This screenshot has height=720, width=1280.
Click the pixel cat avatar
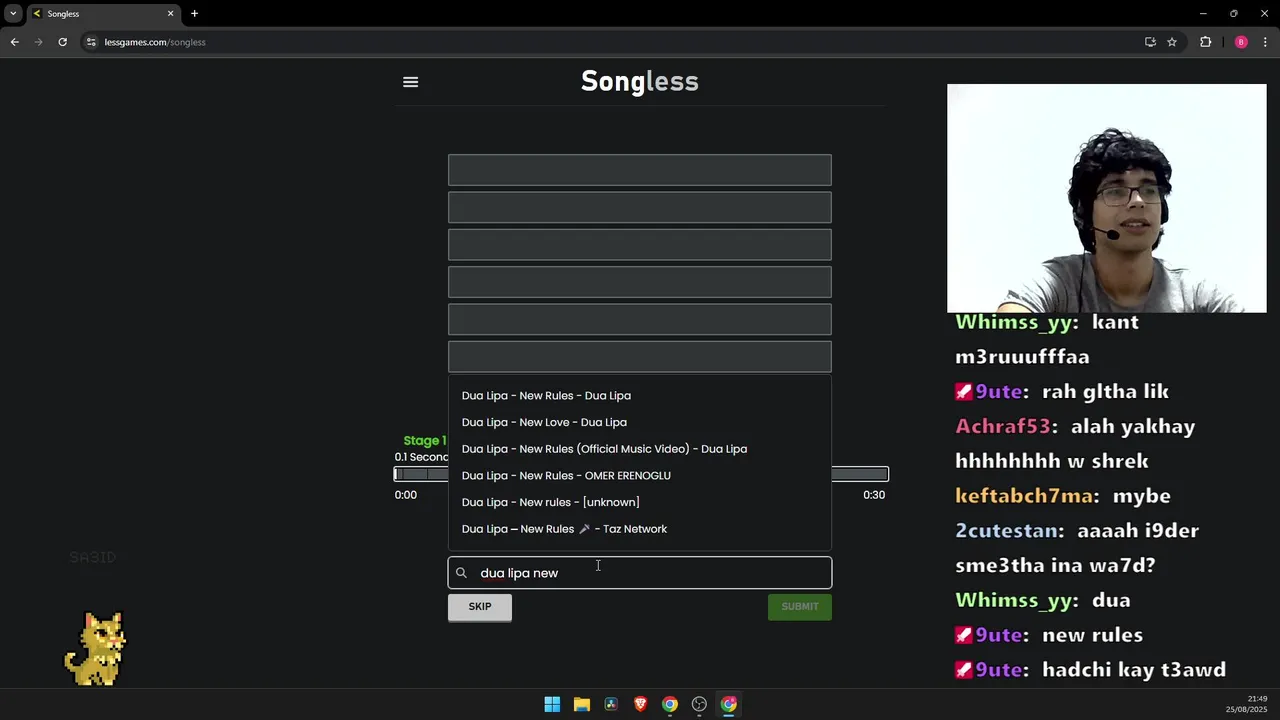[x=97, y=648]
